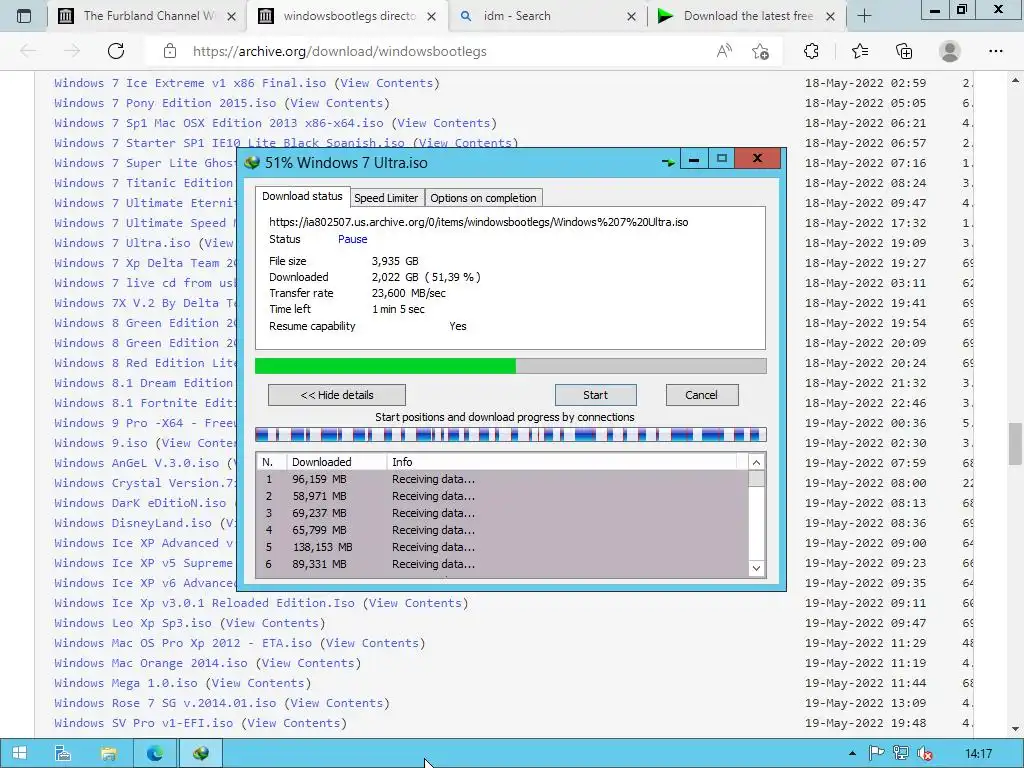Reload the archive.org page
This screenshot has height=768, width=1024.
pos(116,51)
